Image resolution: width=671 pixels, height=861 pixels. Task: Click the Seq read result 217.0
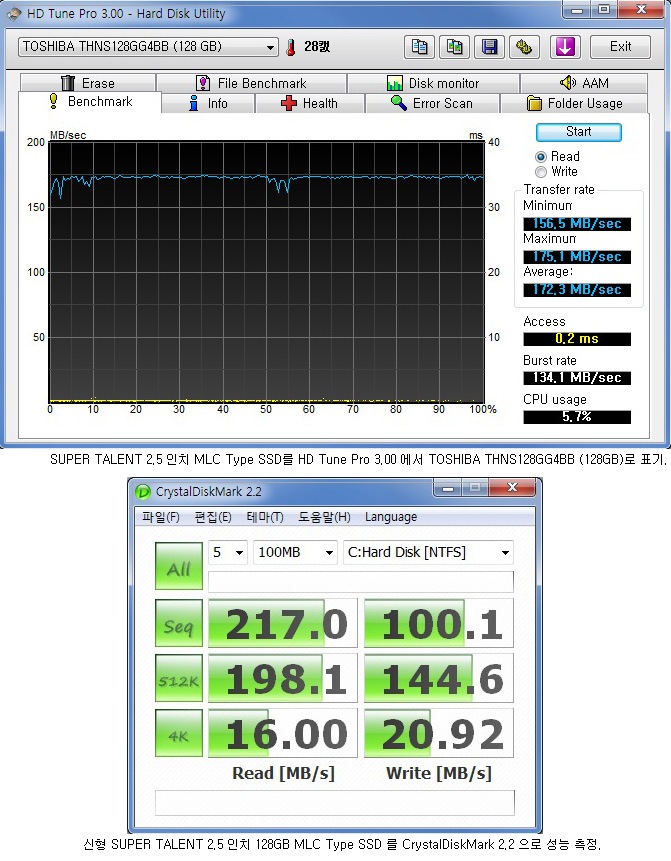tap(283, 623)
